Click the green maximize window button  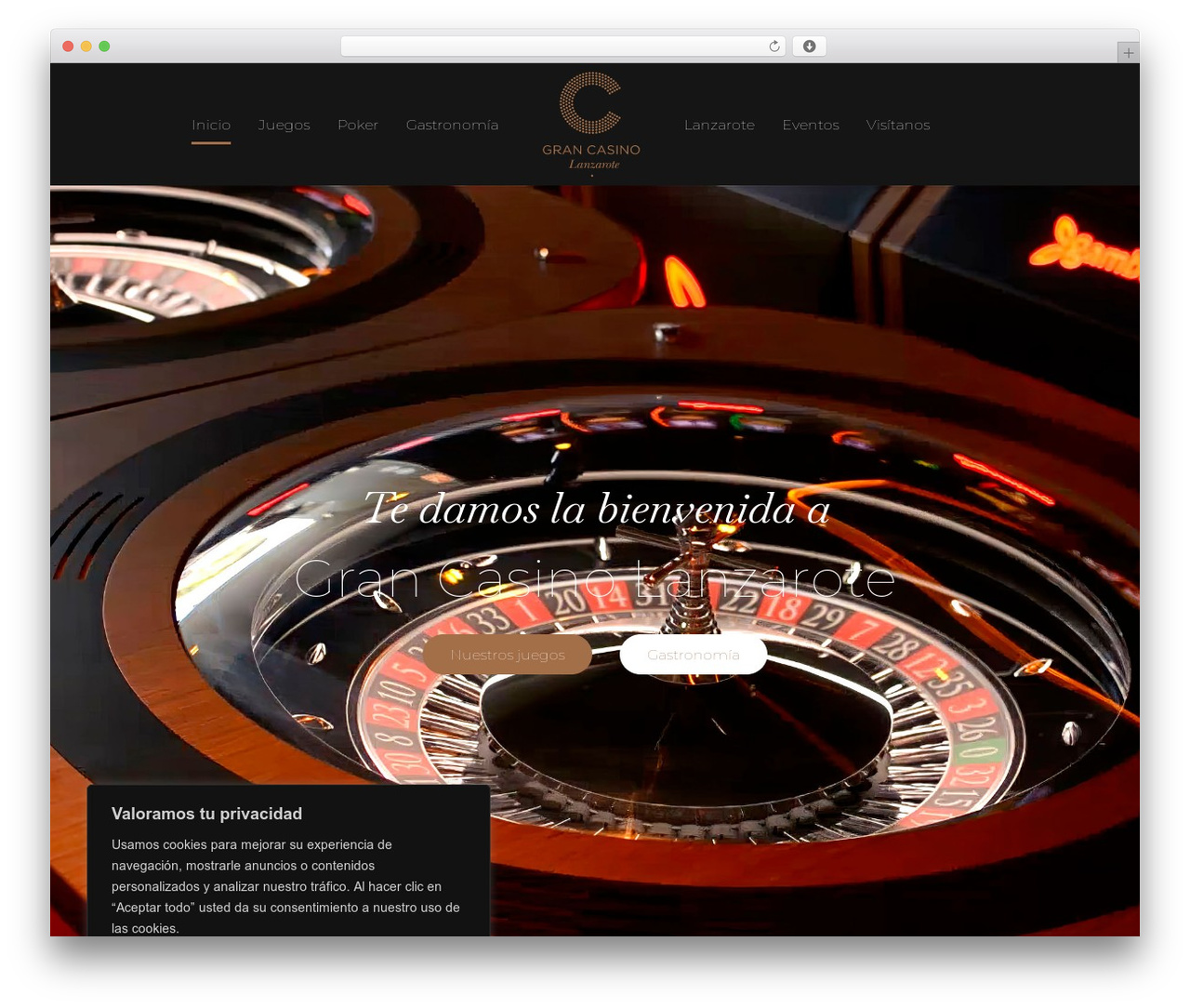pos(104,46)
